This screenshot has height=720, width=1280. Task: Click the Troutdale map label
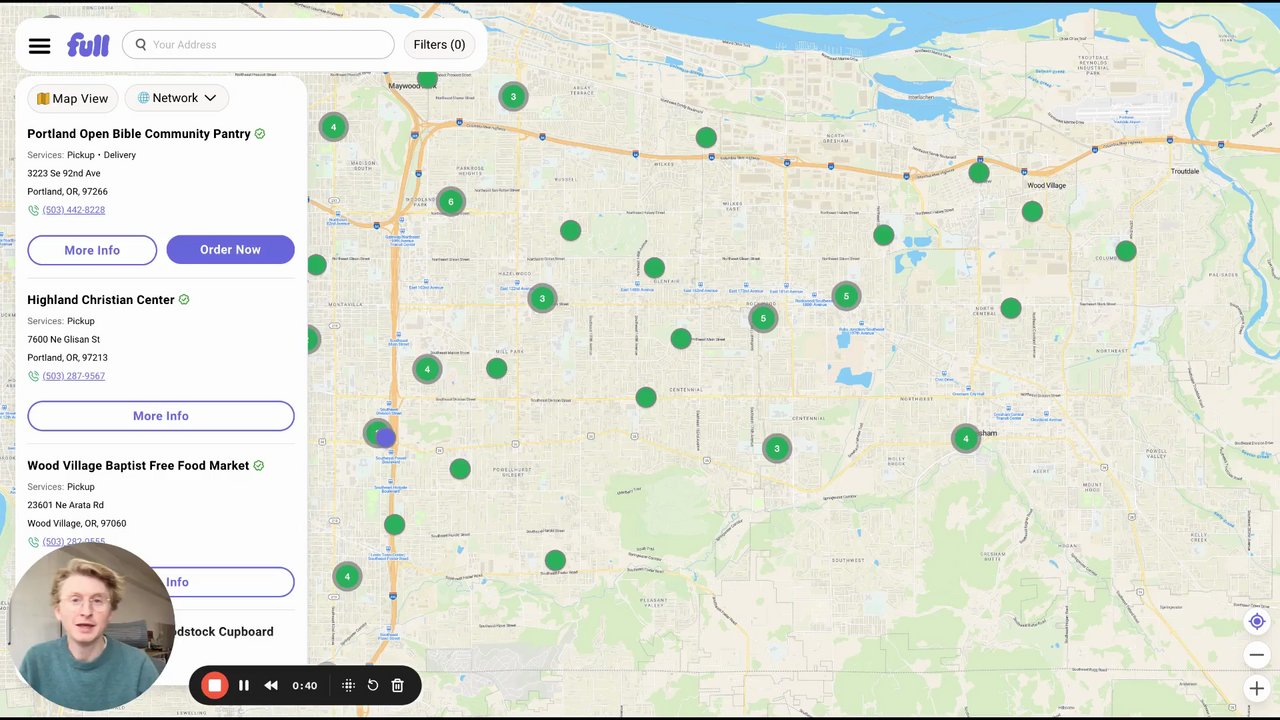coord(1185,171)
